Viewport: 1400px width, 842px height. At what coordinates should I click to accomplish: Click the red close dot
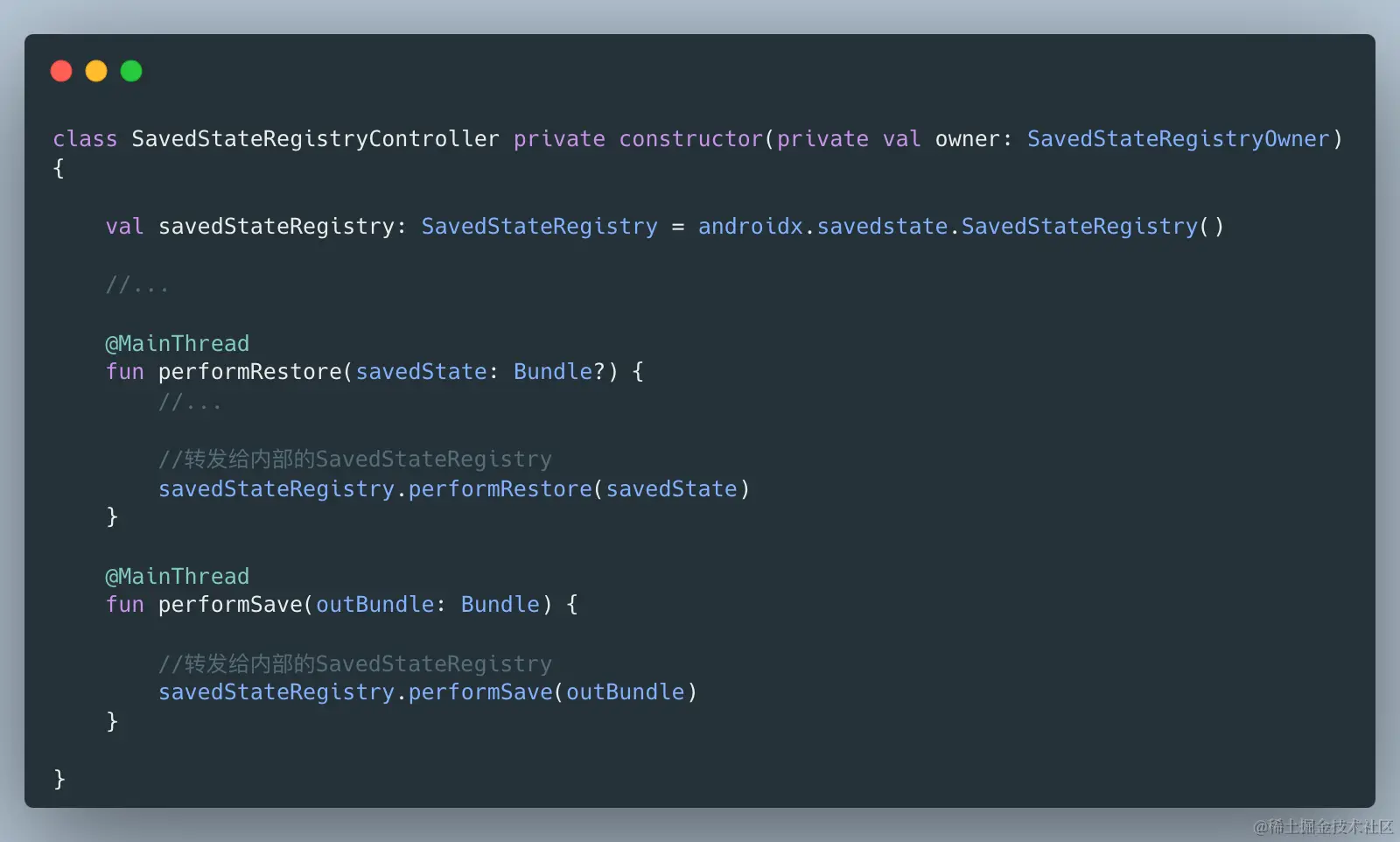point(61,71)
